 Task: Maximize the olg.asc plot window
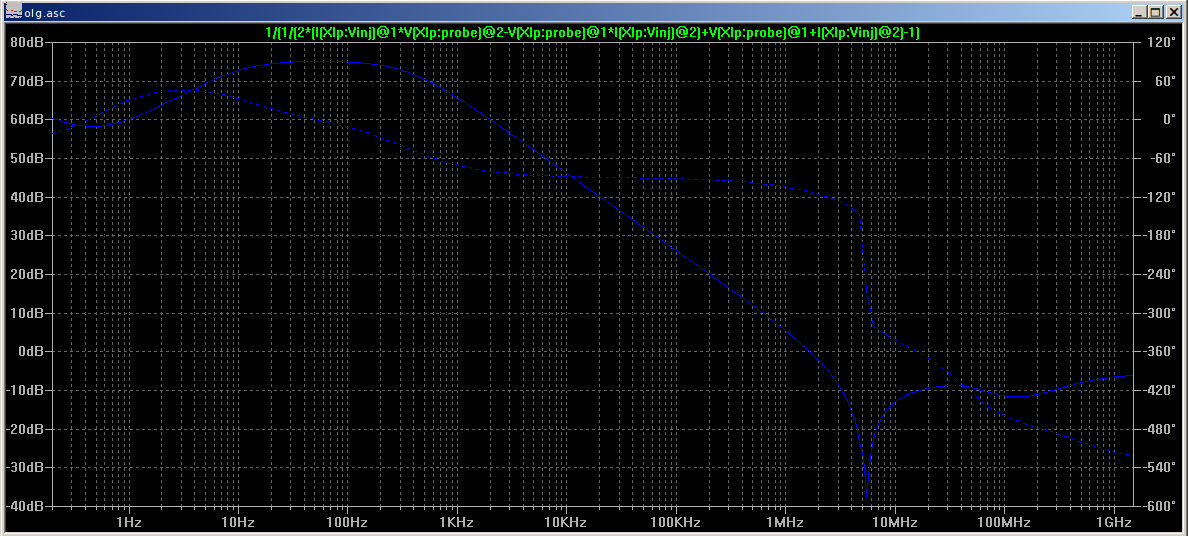[x=1155, y=12]
